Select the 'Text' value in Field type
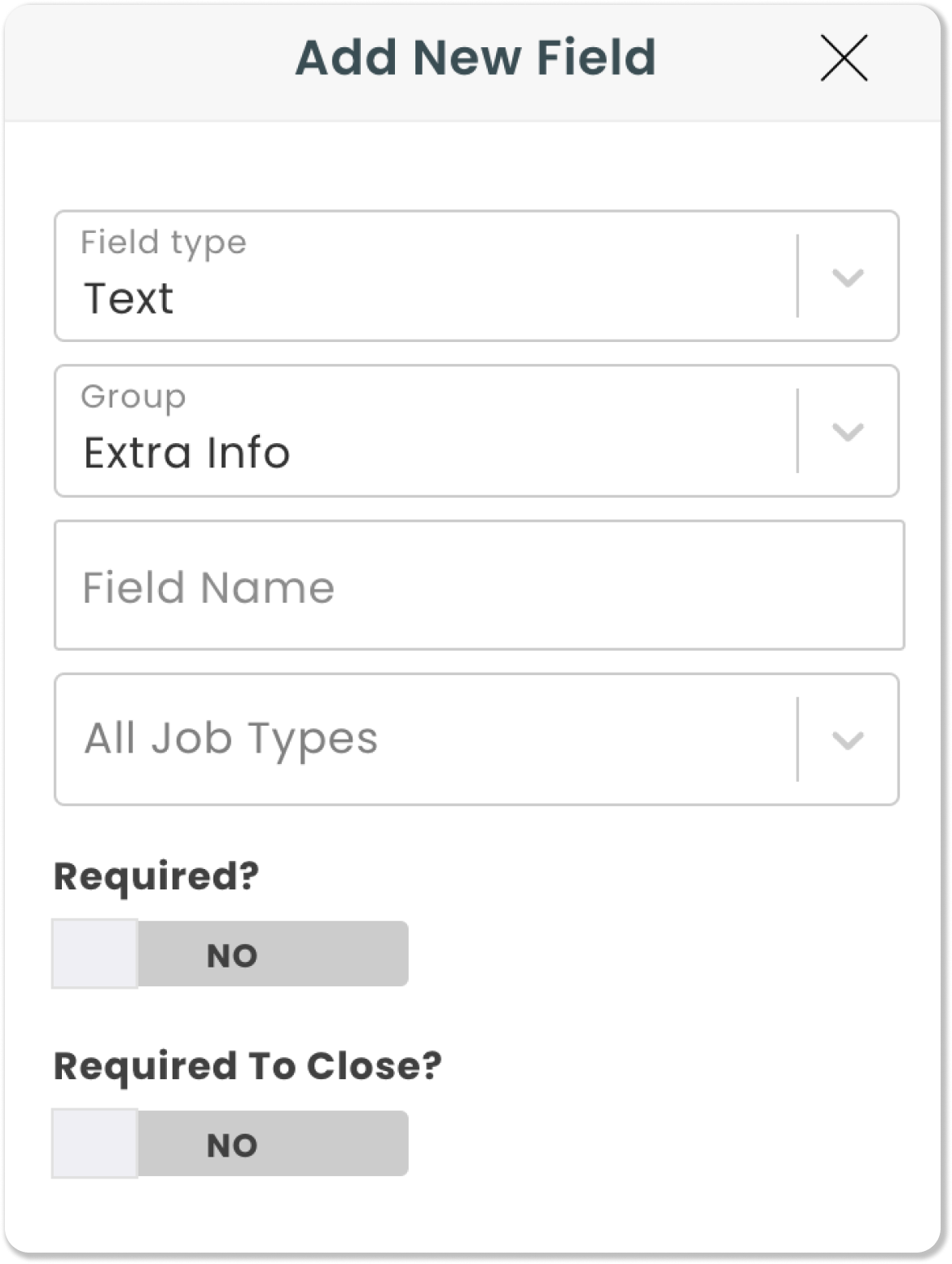 [129, 298]
